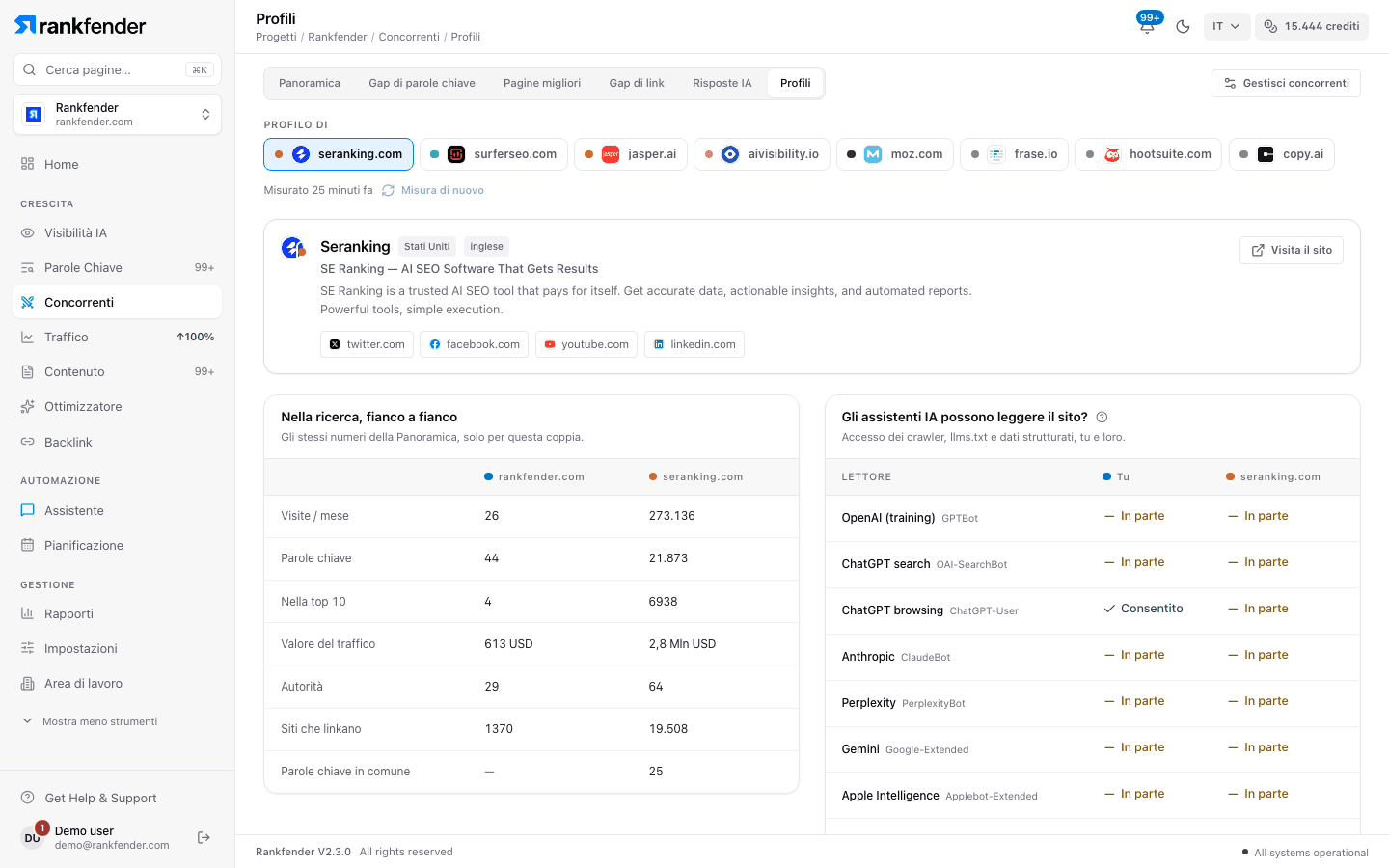Viewport: 1389px width, 868px height.
Task: Select the moz.com competitor profile
Action: [x=895, y=154]
